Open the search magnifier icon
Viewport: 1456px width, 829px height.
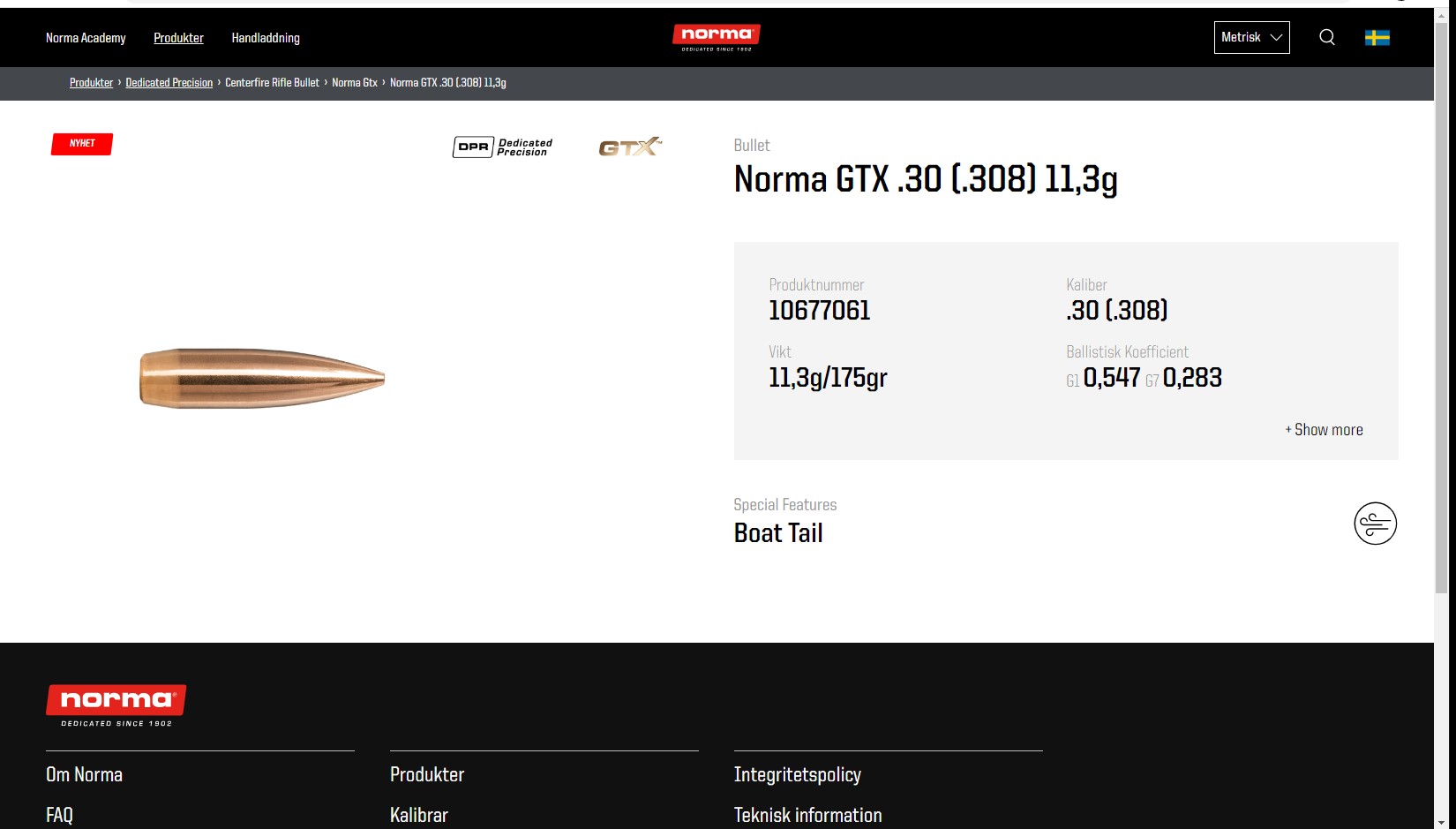coord(1326,37)
